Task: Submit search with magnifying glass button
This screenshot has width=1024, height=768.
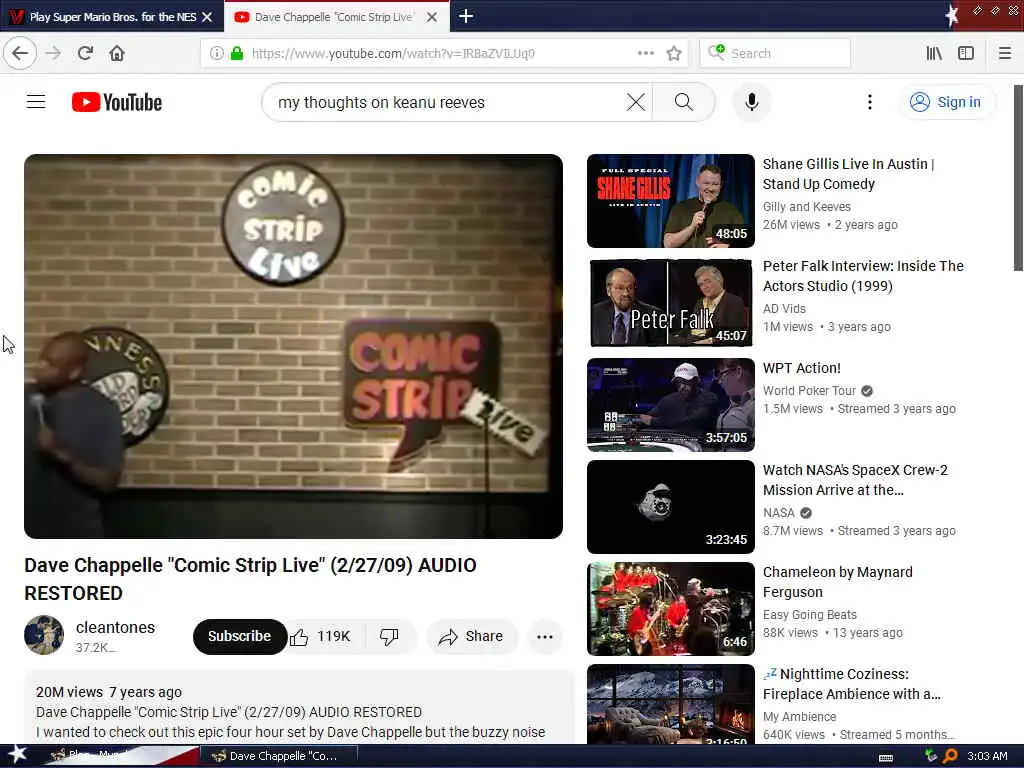Action: tap(684, 102)
